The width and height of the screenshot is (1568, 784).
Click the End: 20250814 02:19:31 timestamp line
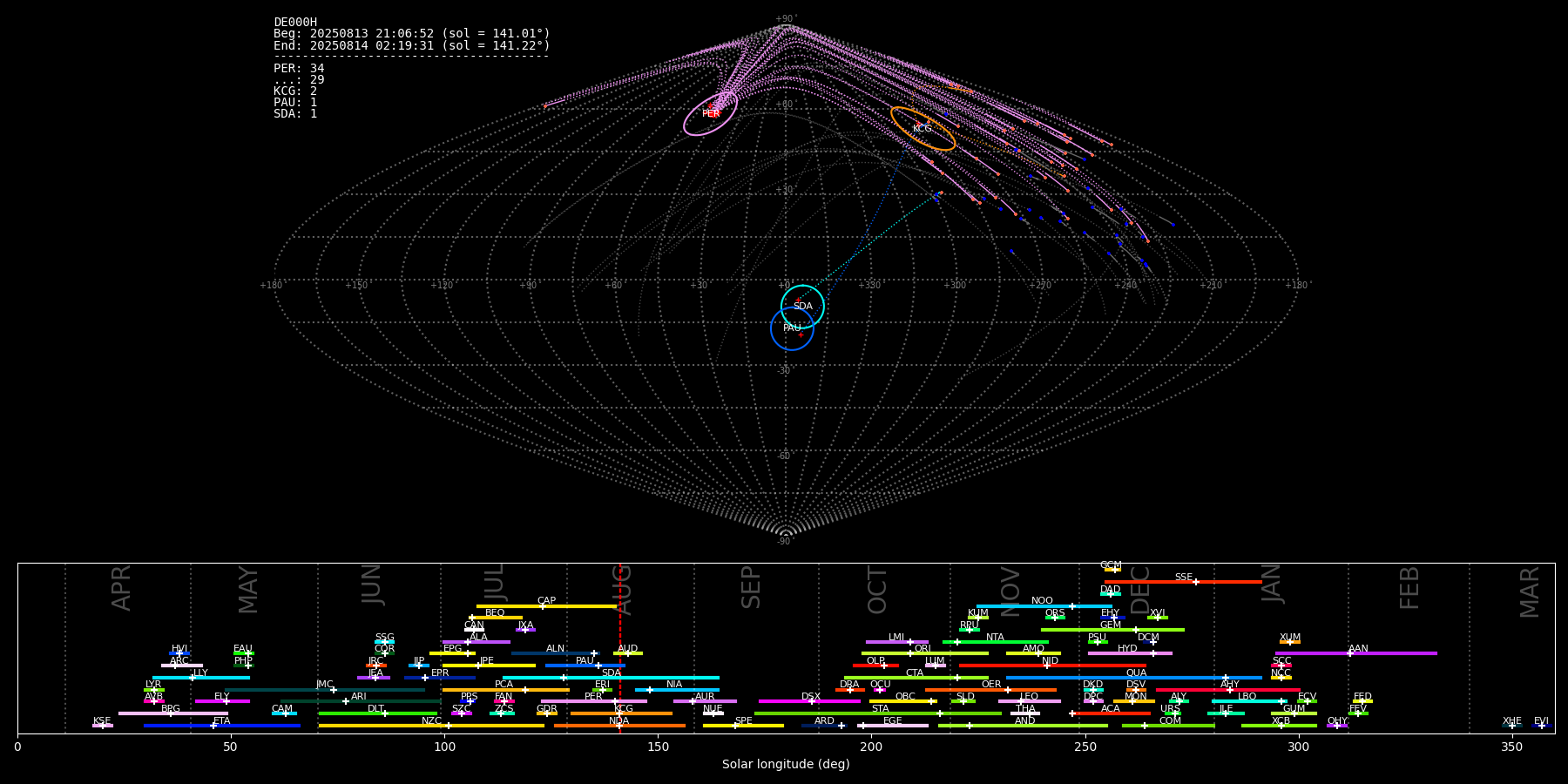(x=412, y=45)
